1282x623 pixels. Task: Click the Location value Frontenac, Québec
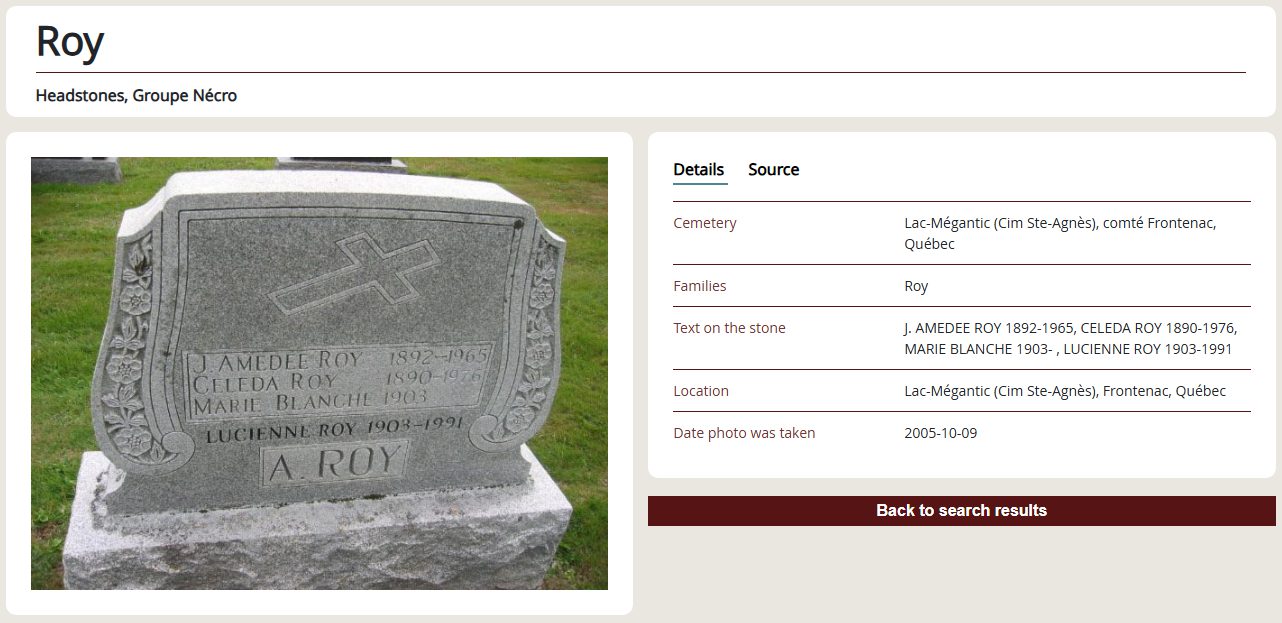click(1065, 391)
